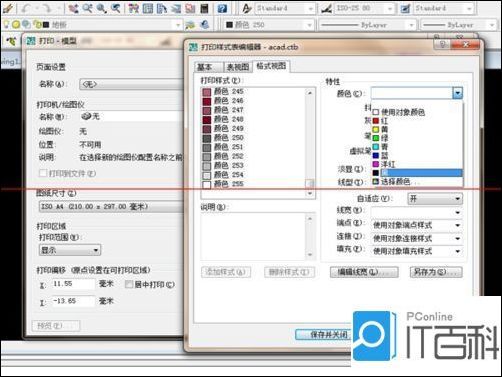Click the plot style list scroll-up arrow
This screenshot has height=377, width=502.
[x=310, y=93]
